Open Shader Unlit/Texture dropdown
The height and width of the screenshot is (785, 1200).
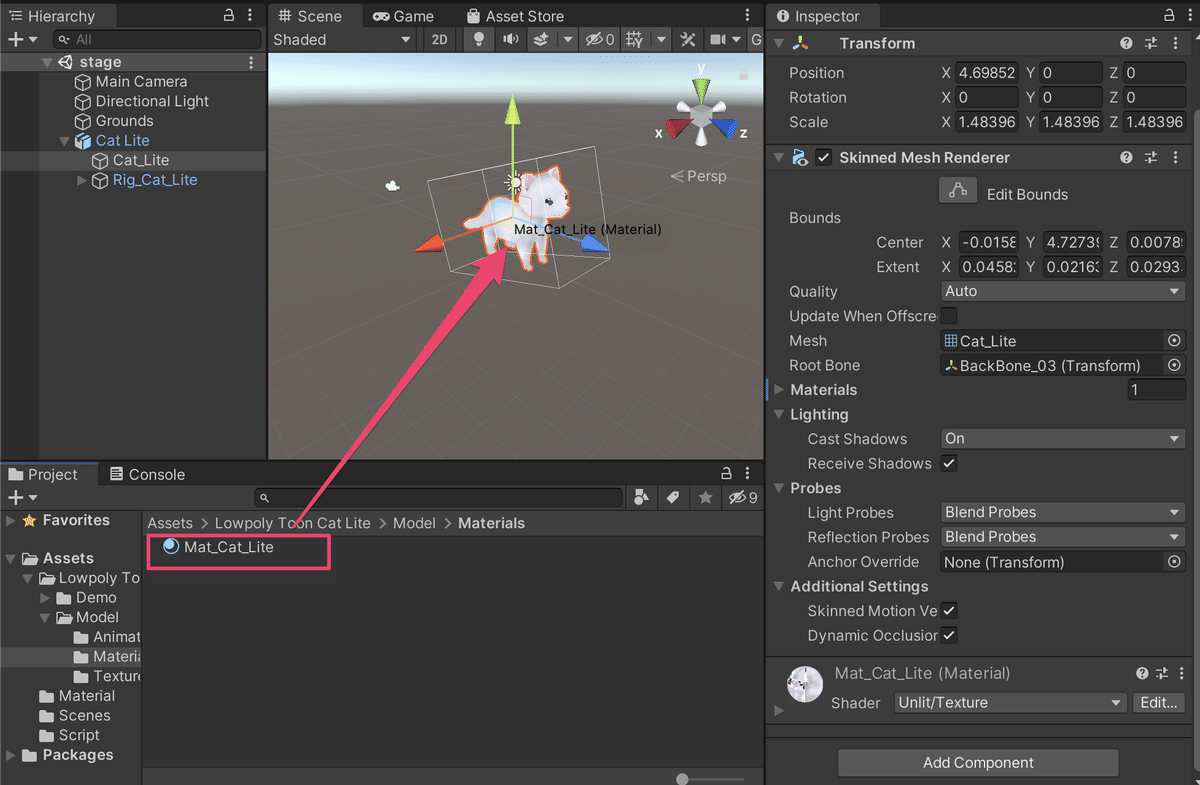[x=1010, y=703]
